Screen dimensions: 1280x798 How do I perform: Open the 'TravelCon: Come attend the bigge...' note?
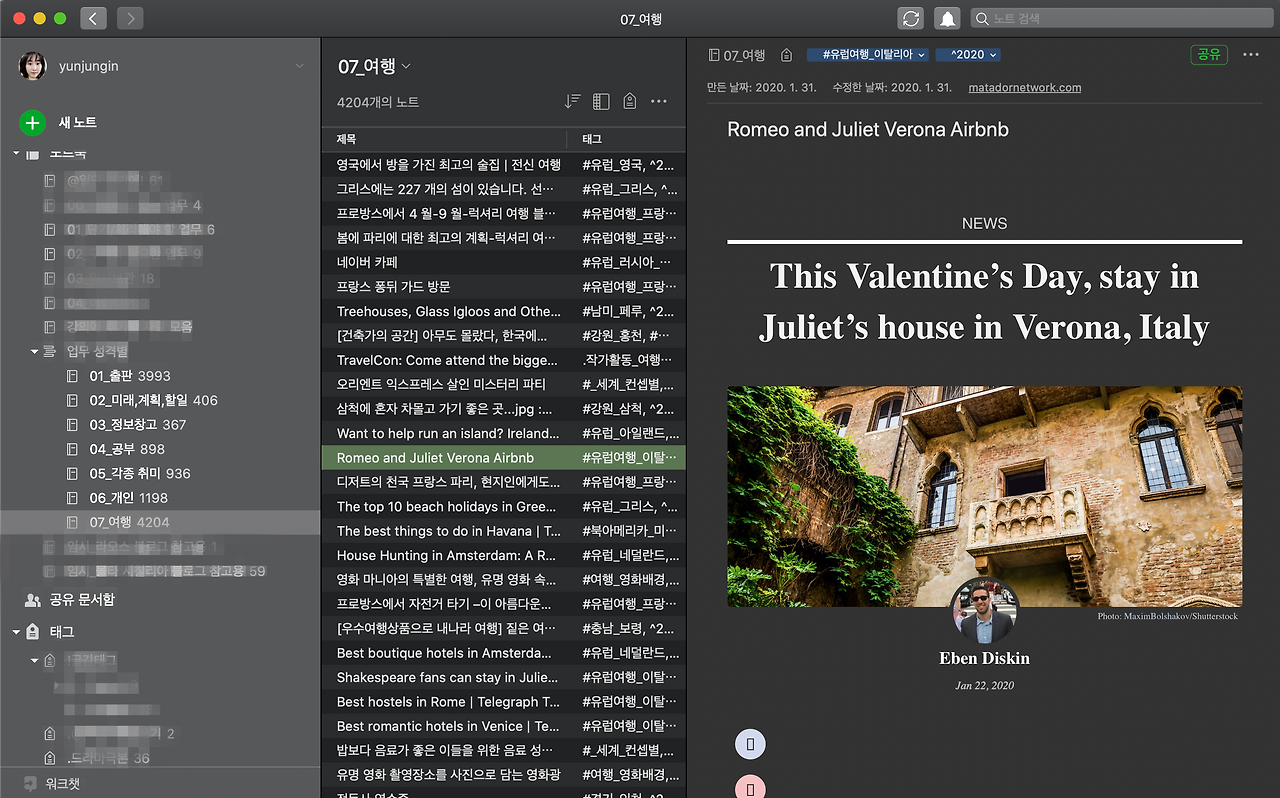tap(504, 360)
